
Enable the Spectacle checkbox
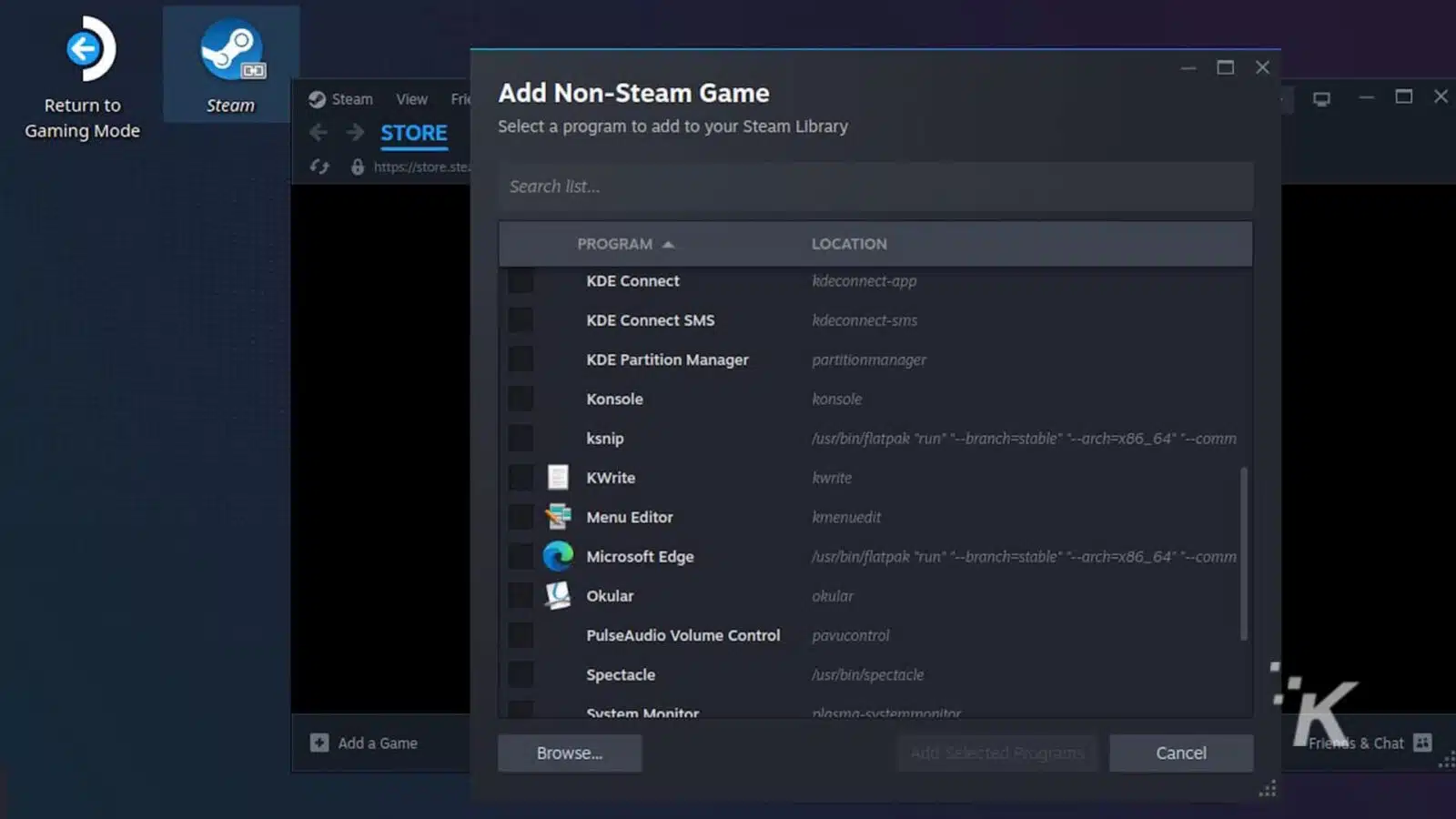(521, 674)
